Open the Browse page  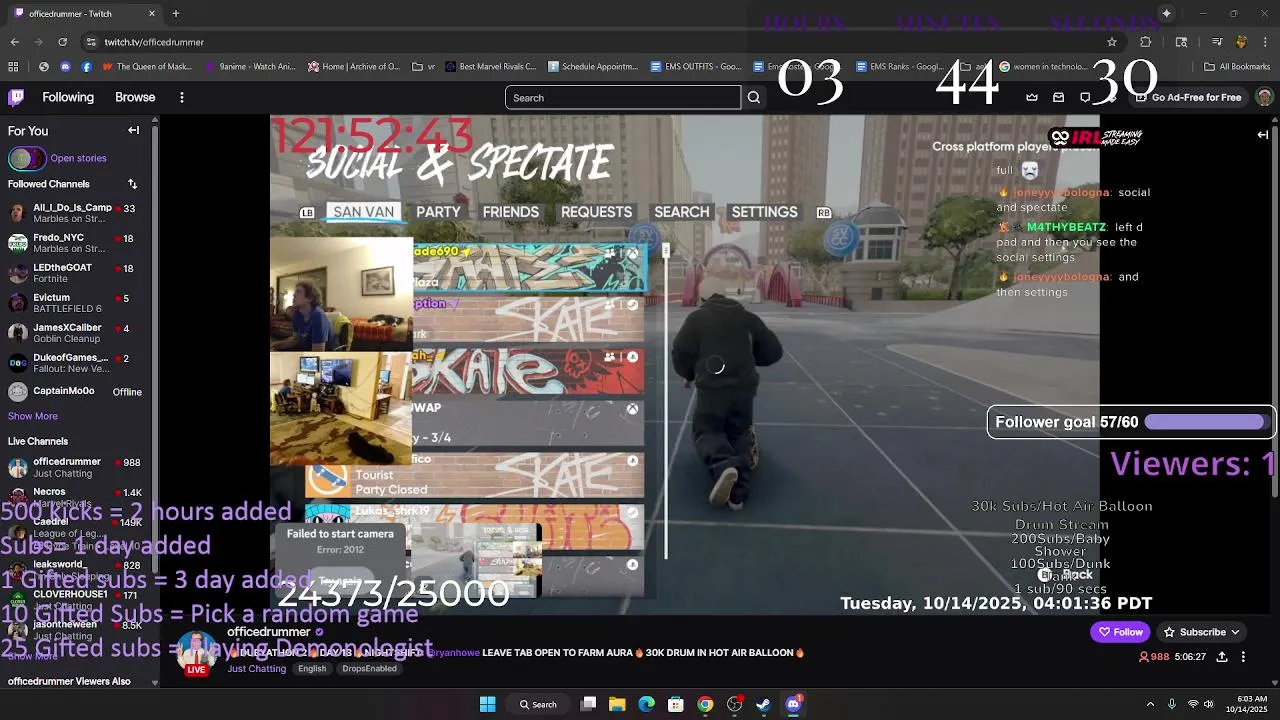coord(135,97)
